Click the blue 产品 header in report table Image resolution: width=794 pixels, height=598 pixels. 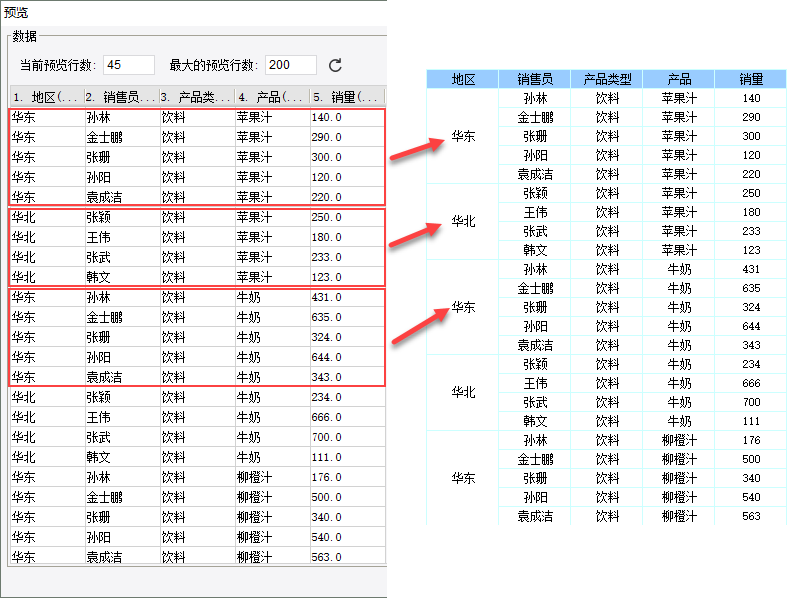(679, 79)
